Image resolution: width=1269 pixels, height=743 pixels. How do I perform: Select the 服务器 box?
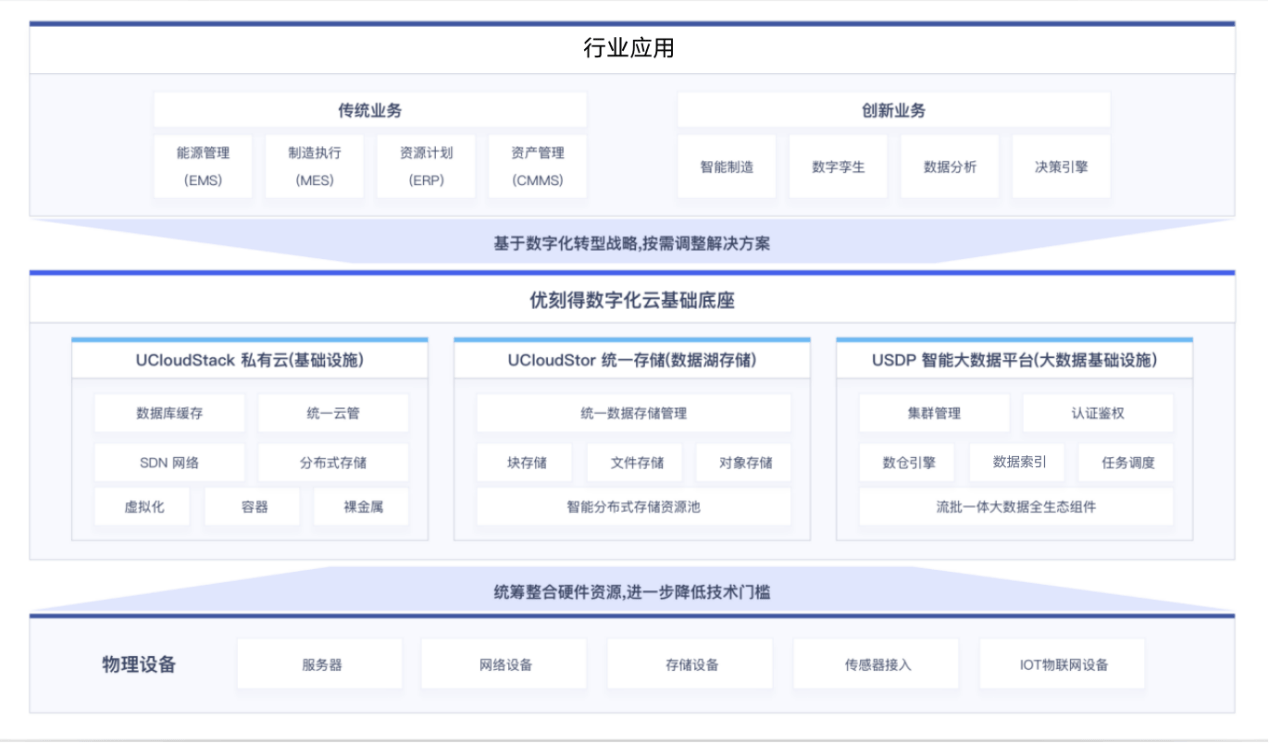[x=320, y=664]
